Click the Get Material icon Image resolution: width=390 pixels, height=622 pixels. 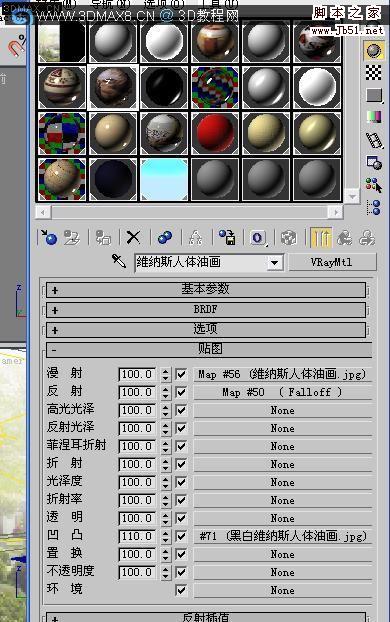(49, 238)
